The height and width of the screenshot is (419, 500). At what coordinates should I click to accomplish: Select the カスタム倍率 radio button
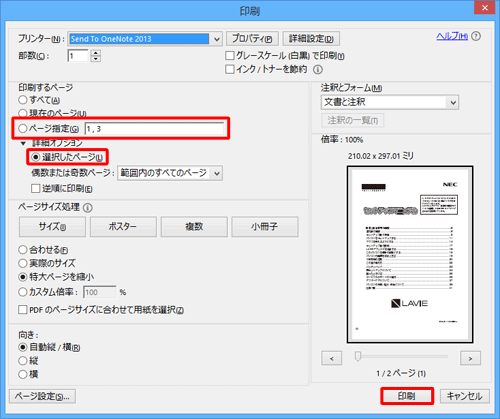pyautogui.click(x=23, y=292)
